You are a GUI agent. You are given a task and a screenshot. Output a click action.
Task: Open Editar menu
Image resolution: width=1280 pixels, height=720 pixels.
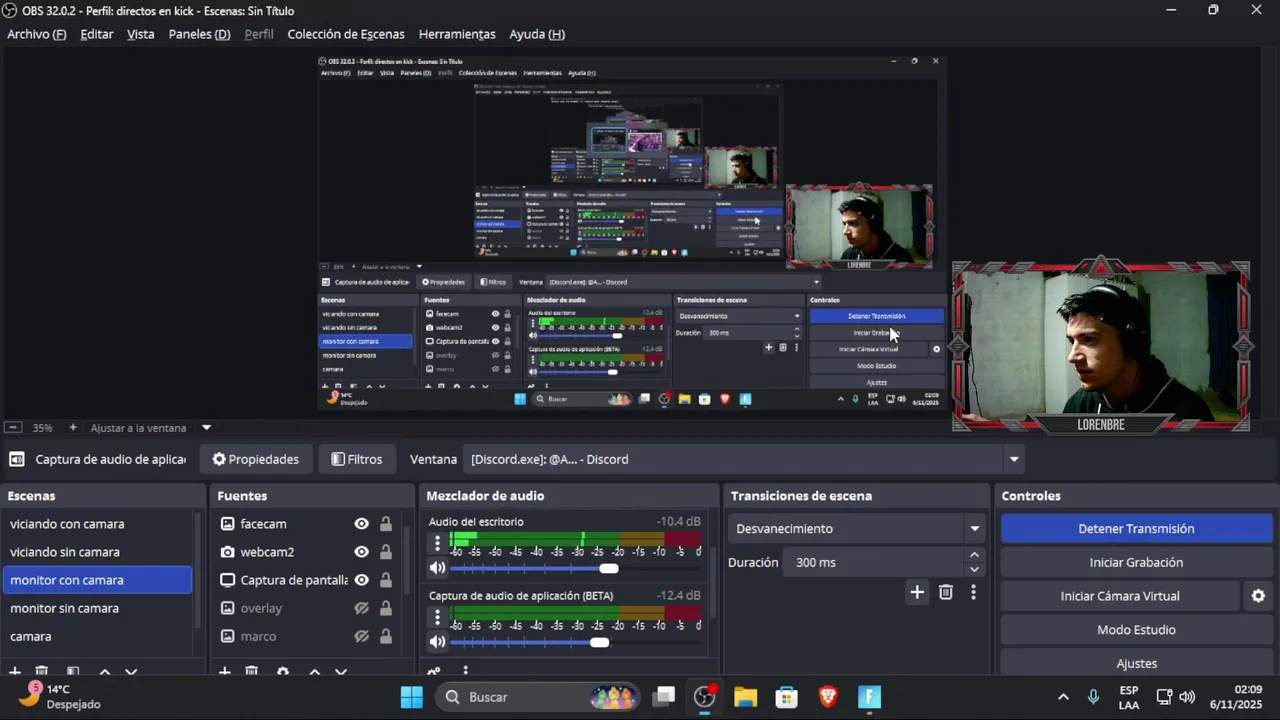click(x=97, y=34)
